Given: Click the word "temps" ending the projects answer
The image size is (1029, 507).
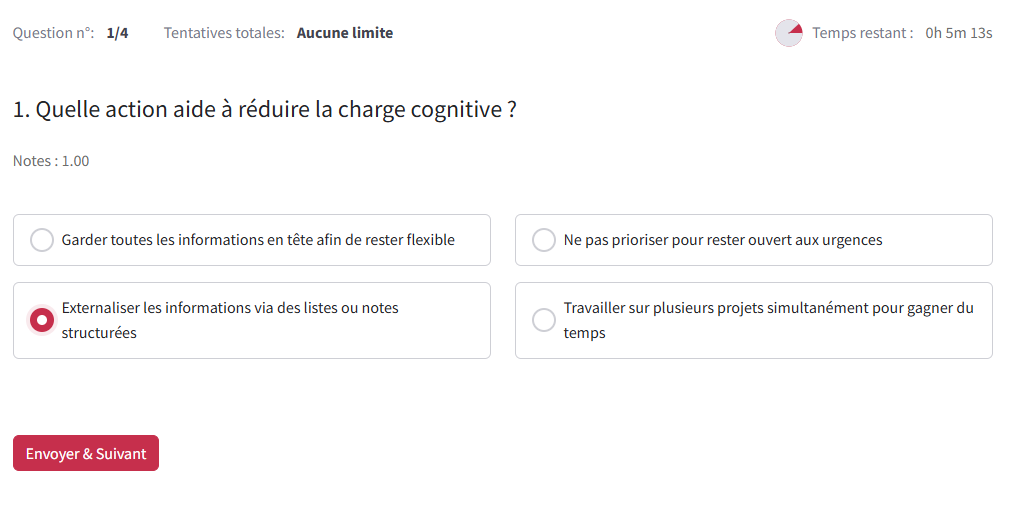Looking at the screenshot, I should [584, 333].
